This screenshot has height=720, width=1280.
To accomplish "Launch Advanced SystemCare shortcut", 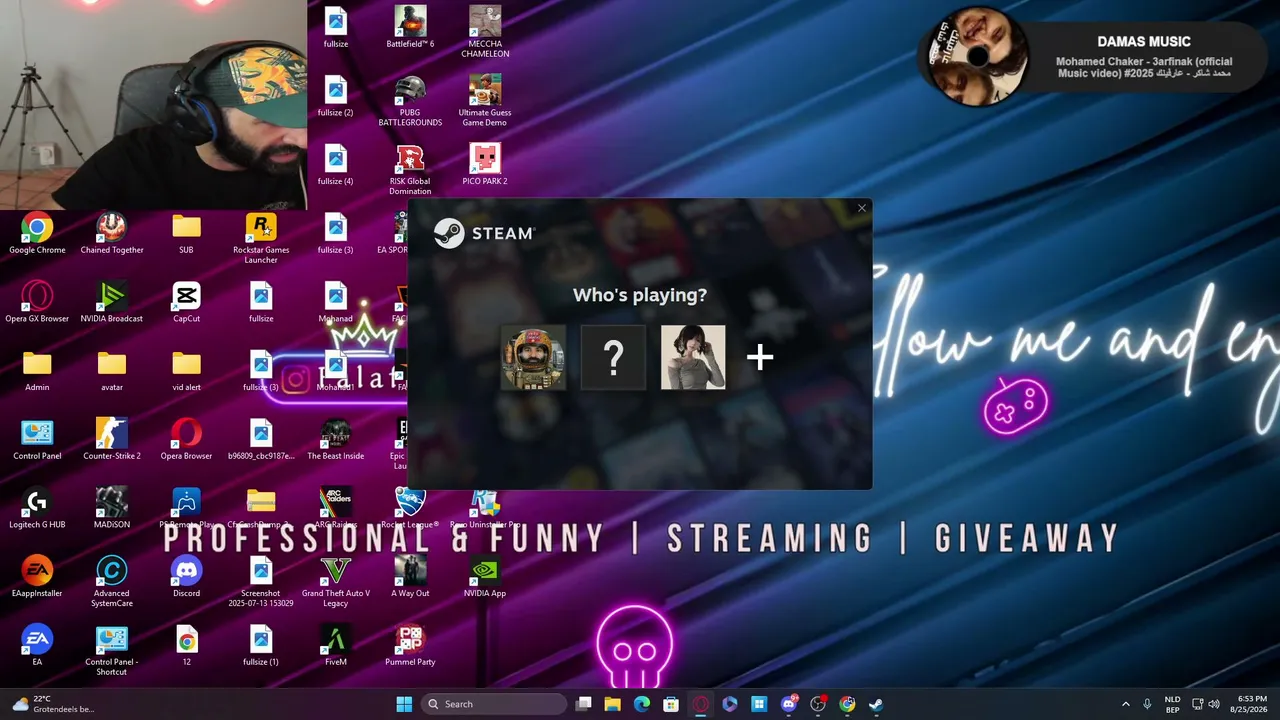I will (112, 583).
